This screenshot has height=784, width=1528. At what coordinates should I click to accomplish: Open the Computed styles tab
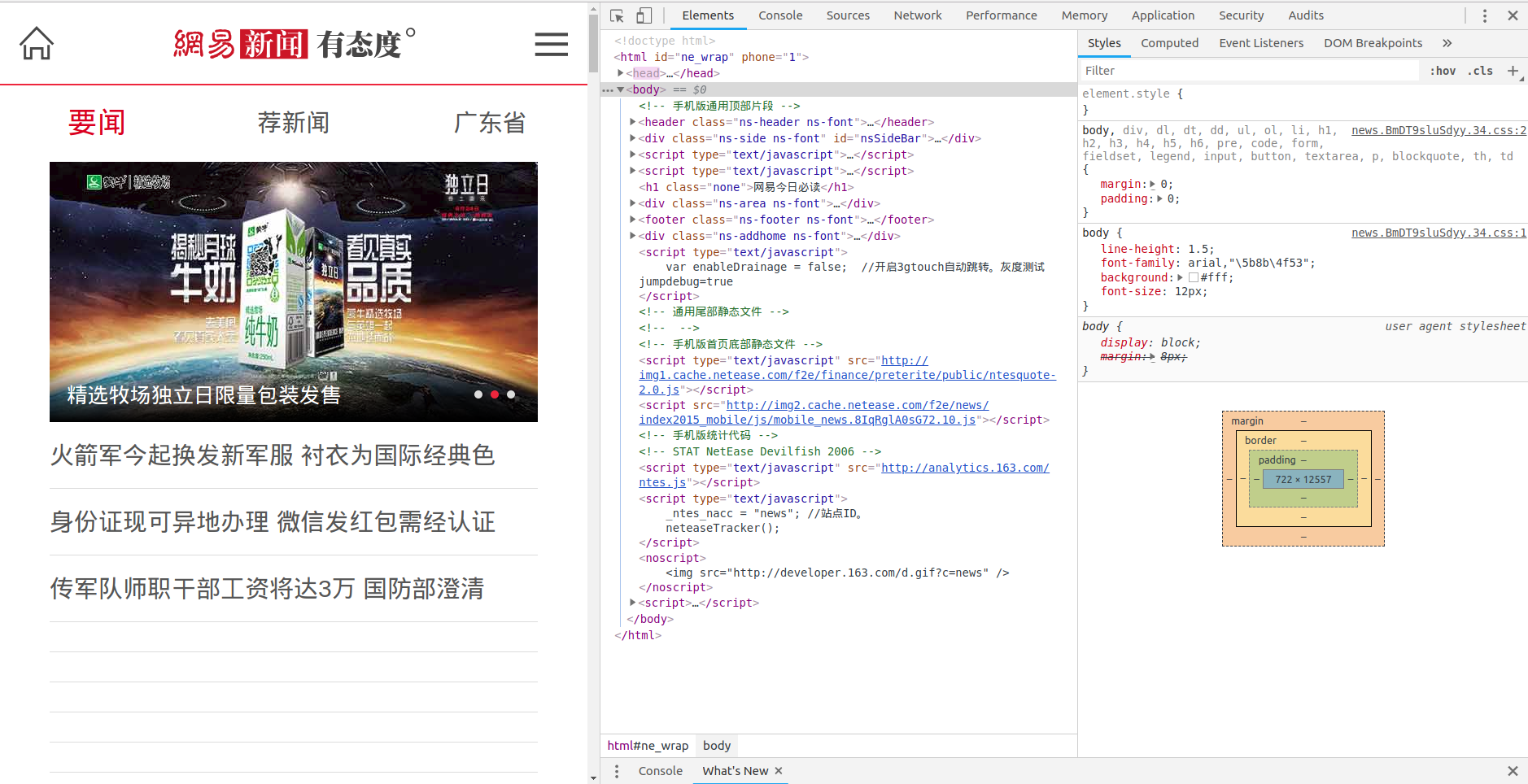pos(1169,43)
